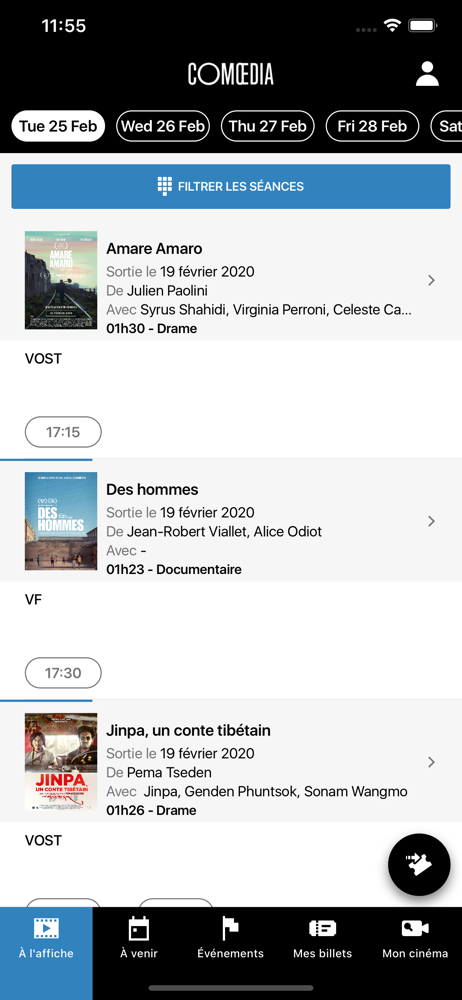Viewport: 462px width, 1000px height.
Task: Book the 17:30 showtime
Action: [63, 673]
